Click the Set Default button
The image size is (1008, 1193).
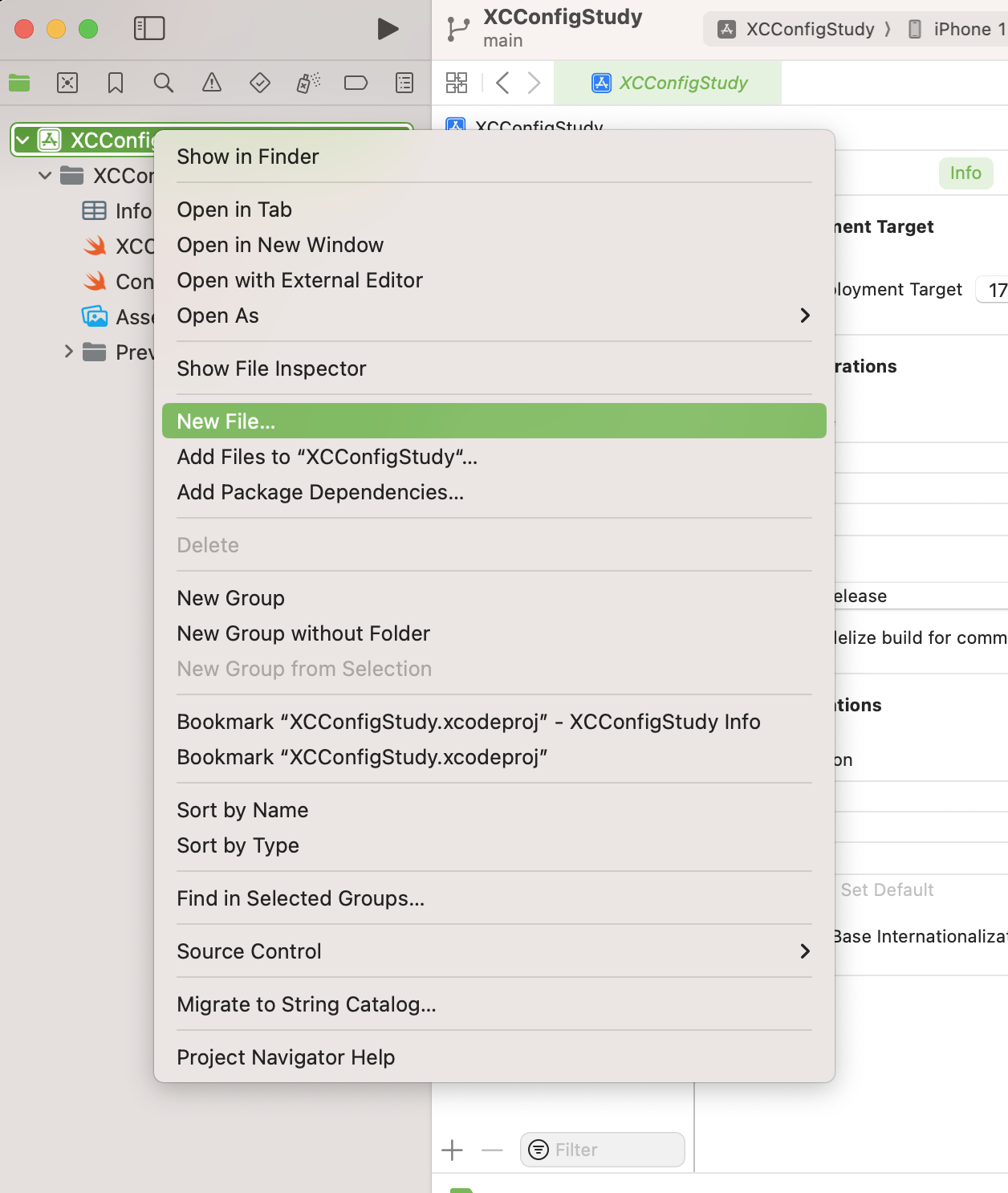(887, 890)
